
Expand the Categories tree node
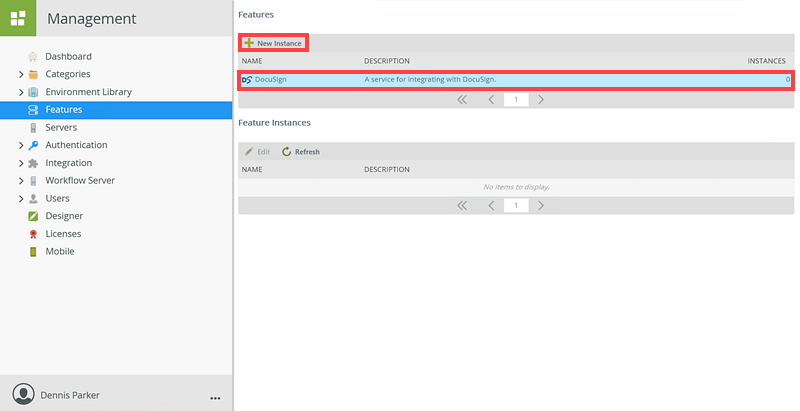click(x=21, y=74)
